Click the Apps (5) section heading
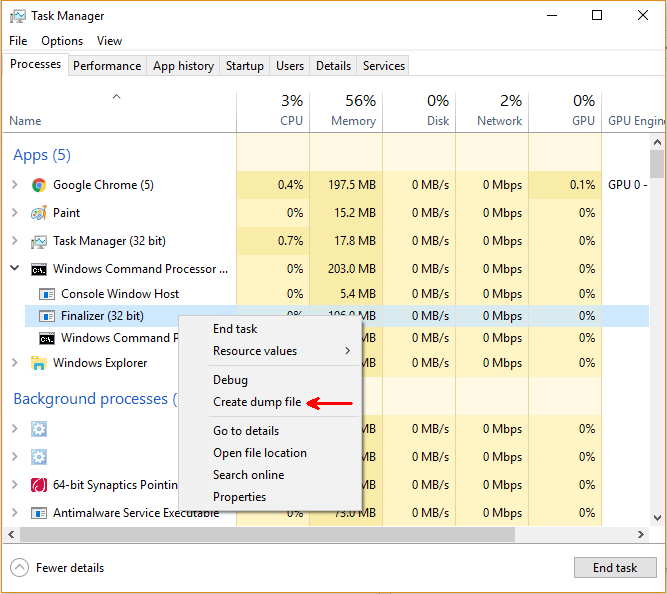Viewport: 667px width, 594px height. click(42, 155)
